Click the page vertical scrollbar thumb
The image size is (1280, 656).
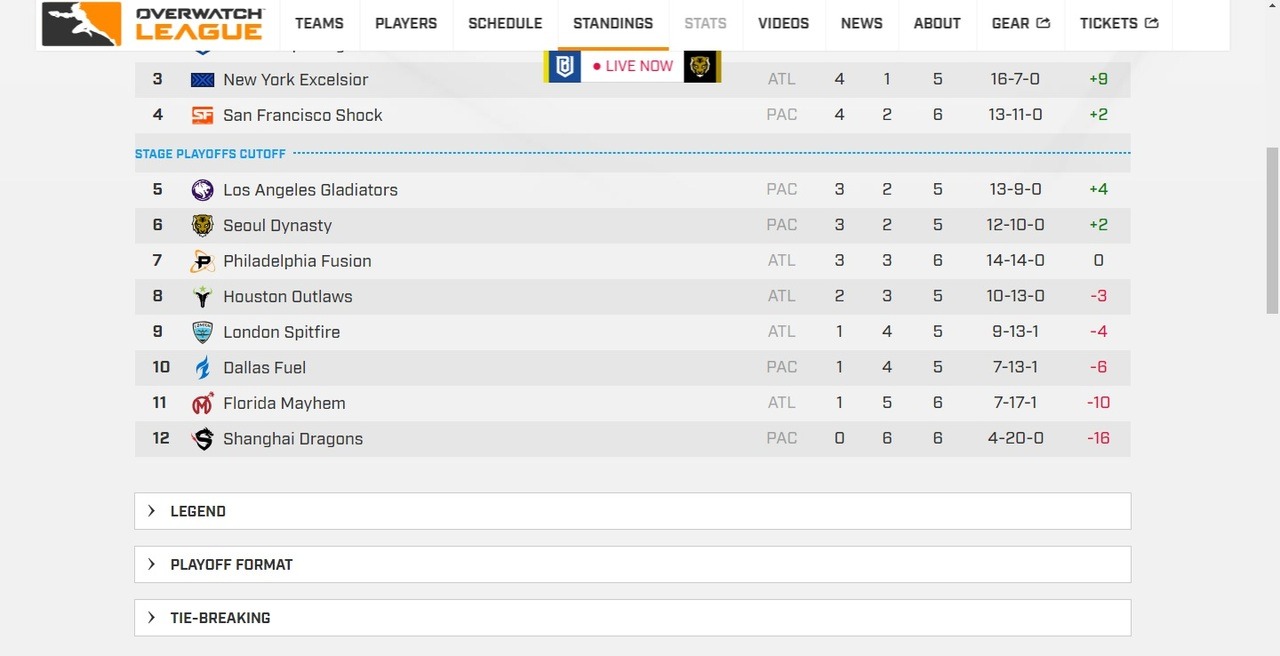pos(1272,230)
